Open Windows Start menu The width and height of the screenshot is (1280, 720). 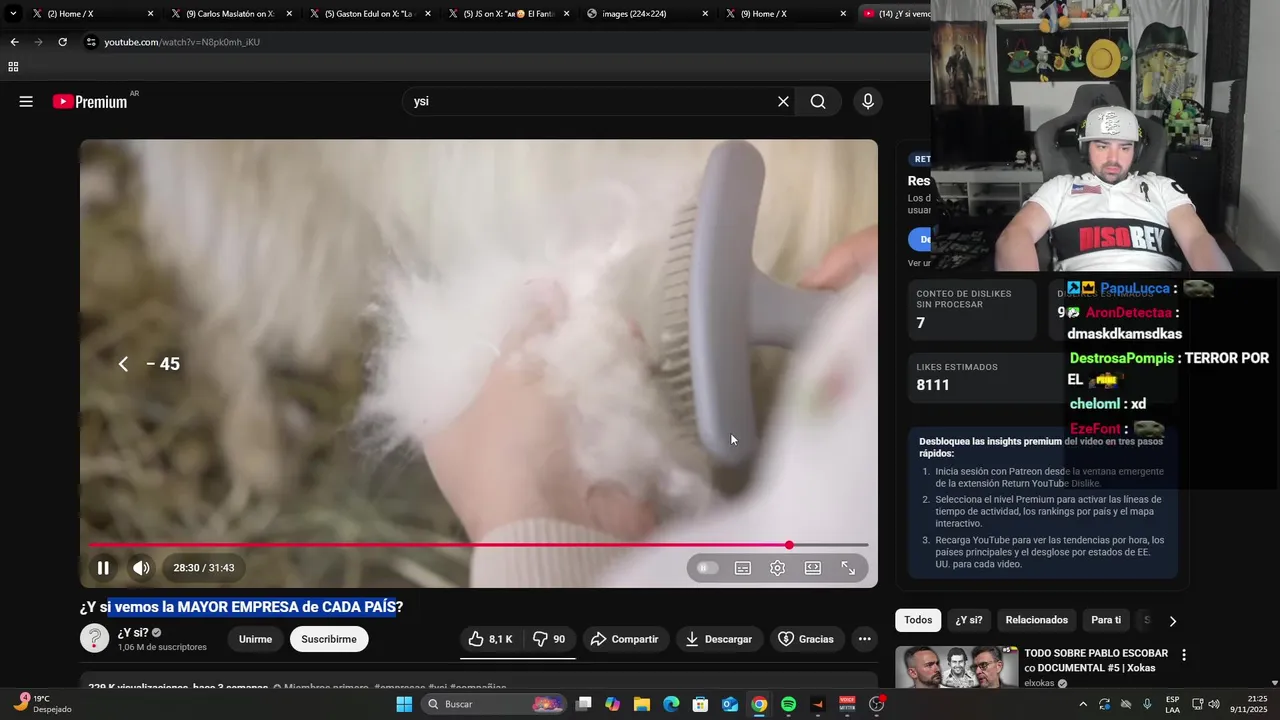click(x=404, y=704)
